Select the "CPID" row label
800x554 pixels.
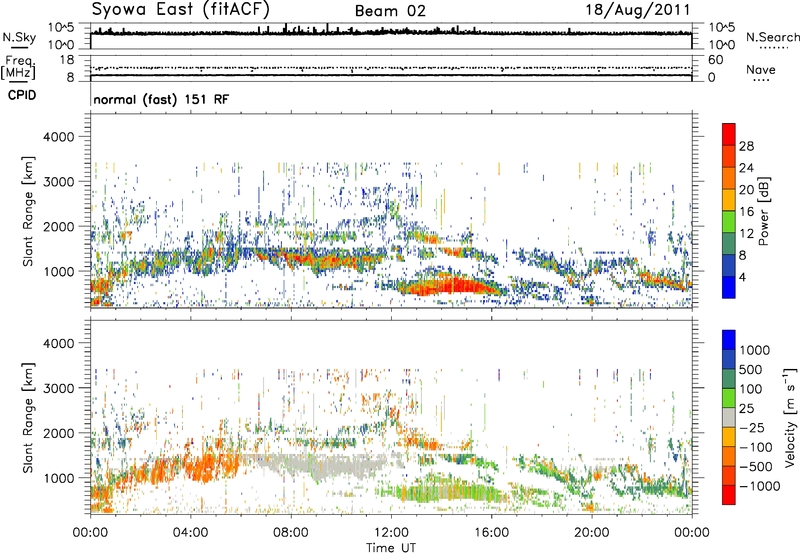tap(21, 95)
